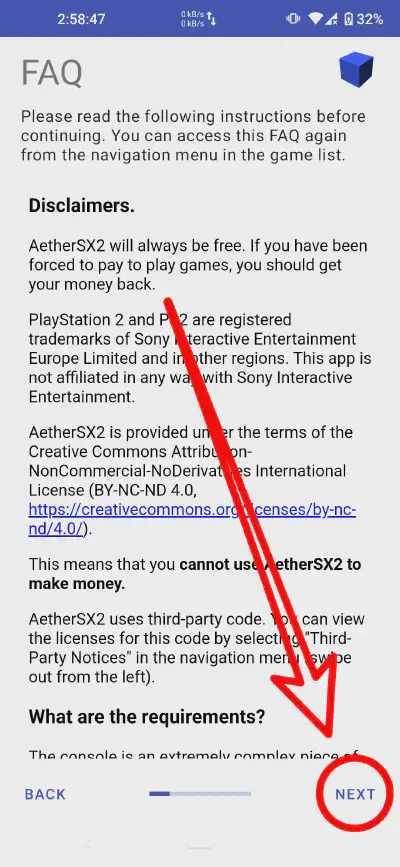Tap the system home pill at screen bottom
This screenshot has height=867, width=400.
coord(200,845)
